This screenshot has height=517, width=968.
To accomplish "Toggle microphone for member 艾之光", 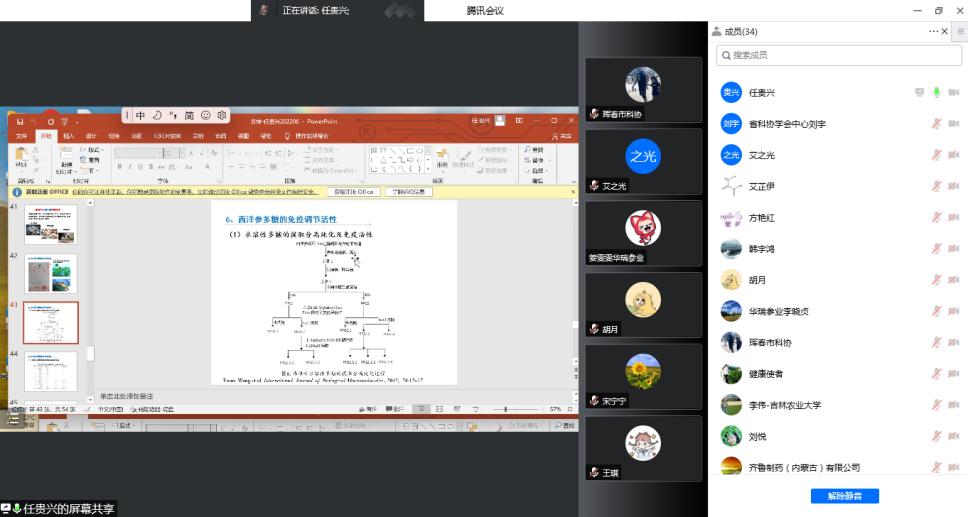I will tap(937, 155).
